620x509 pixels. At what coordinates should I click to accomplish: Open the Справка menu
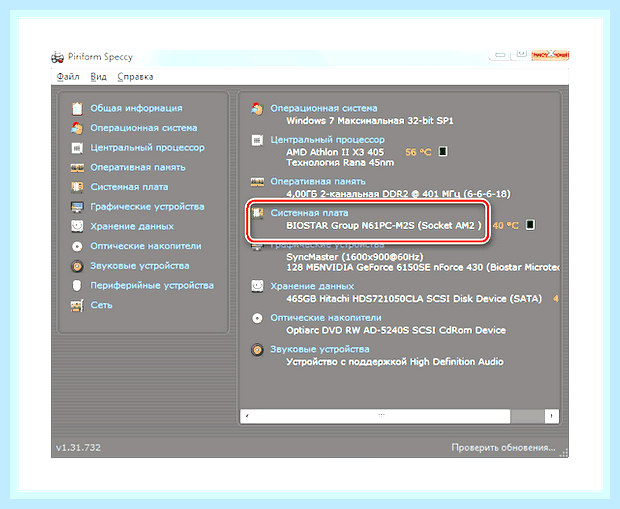point(135,77)
